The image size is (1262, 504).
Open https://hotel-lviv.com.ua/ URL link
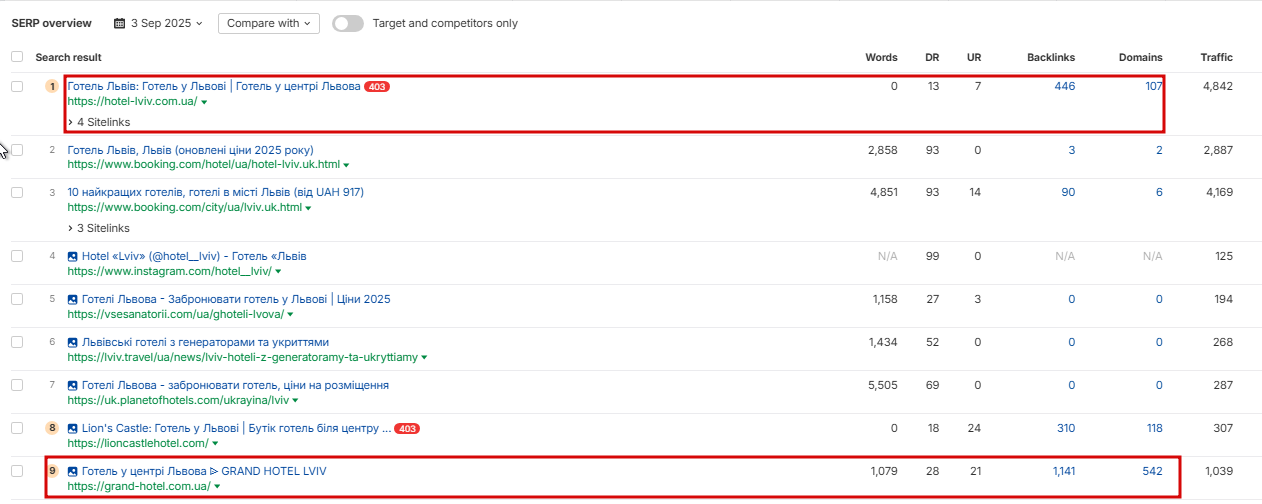point(132,103)
